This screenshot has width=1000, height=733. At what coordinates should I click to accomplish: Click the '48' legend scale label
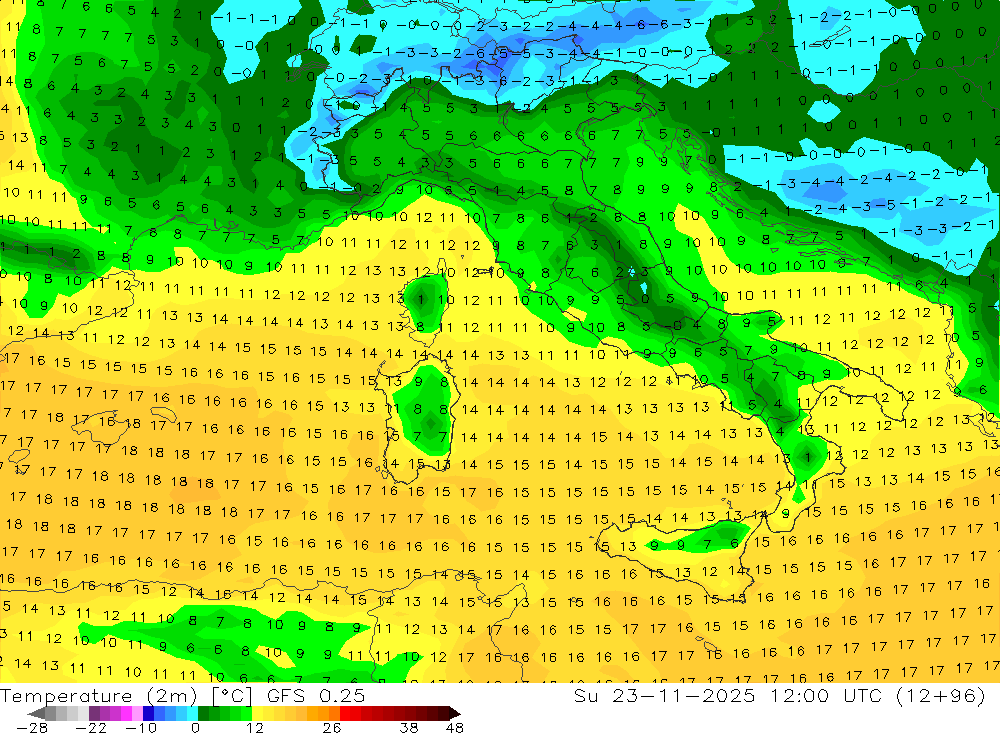[x=455, y=728]
